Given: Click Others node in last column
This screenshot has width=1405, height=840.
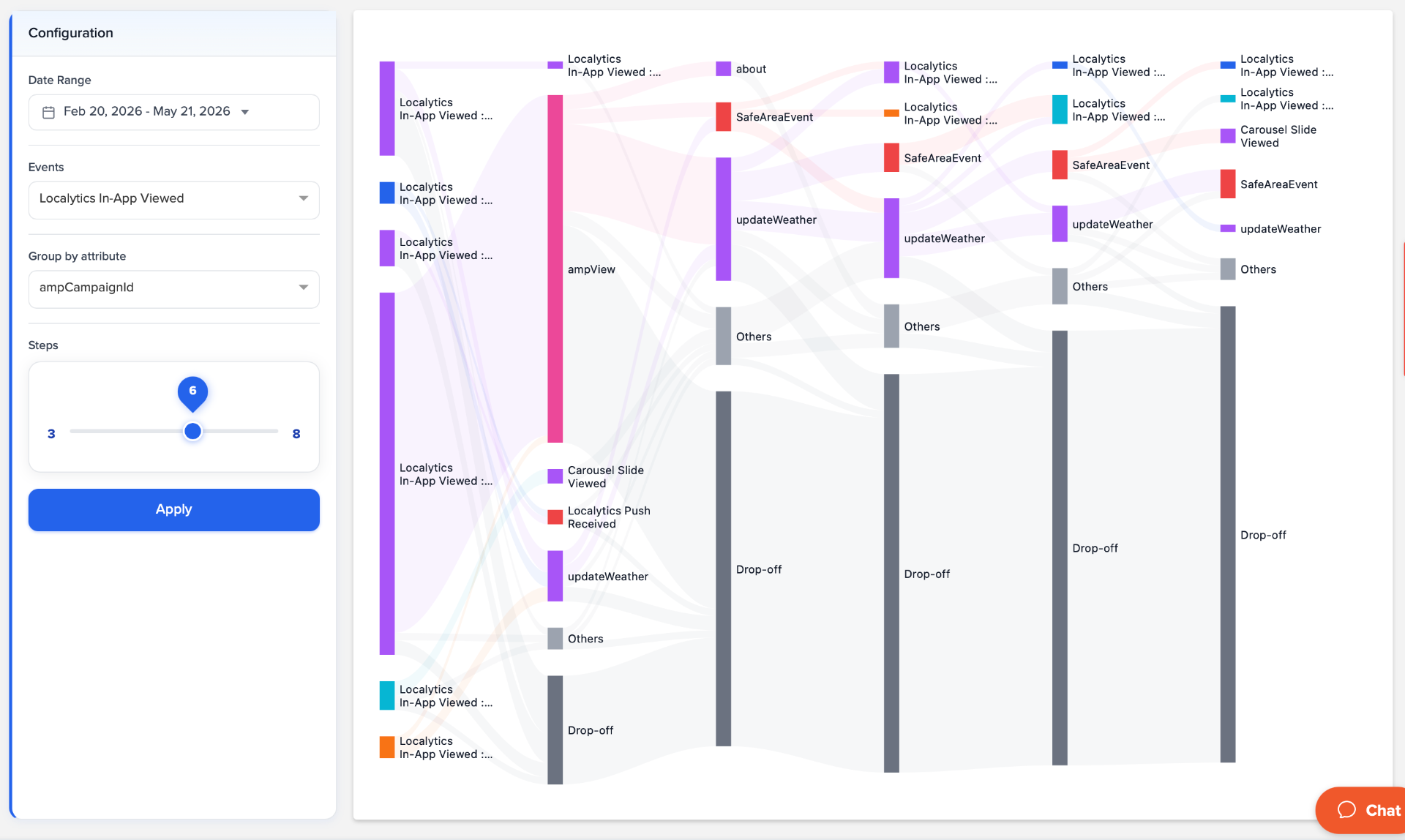Looking at the screenshot, I should tap(1228, 269).
